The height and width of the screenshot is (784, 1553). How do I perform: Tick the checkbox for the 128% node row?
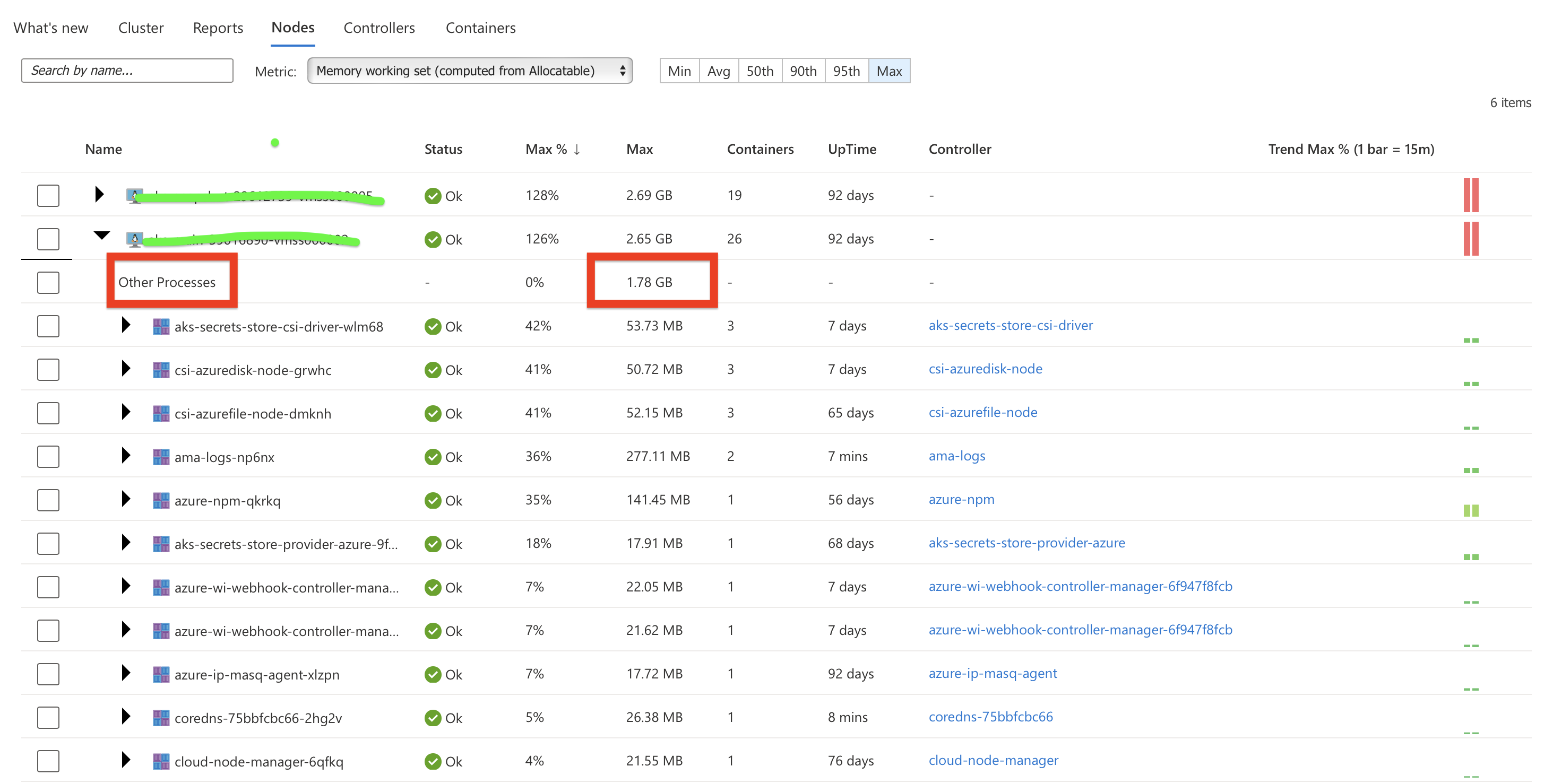(48, 195)
